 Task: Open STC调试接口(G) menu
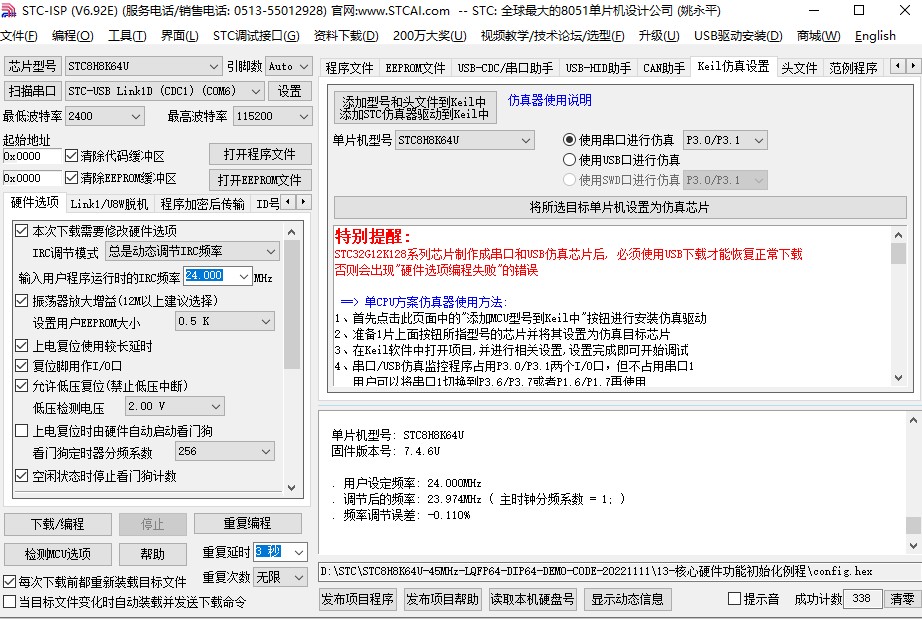(256, 36)
